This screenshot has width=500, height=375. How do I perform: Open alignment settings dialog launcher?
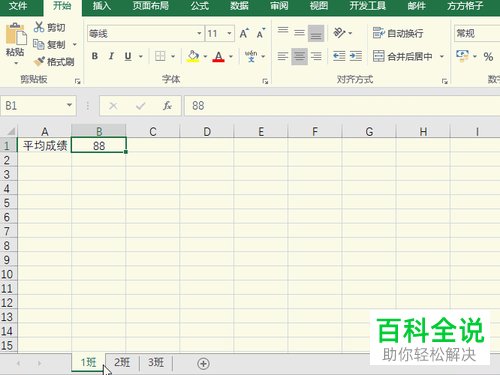[444, 81]
